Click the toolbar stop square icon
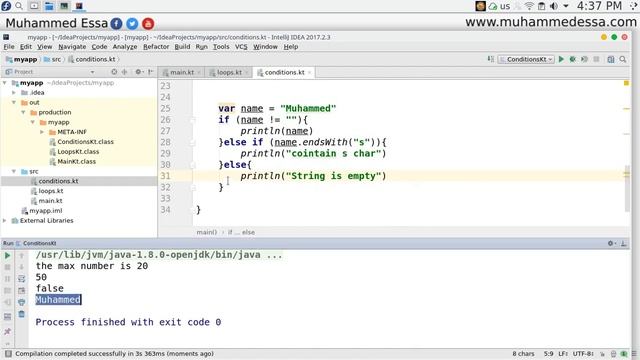The width and height of the screenshot is (640, 360). pyautogui.click(x=596, y=59)
